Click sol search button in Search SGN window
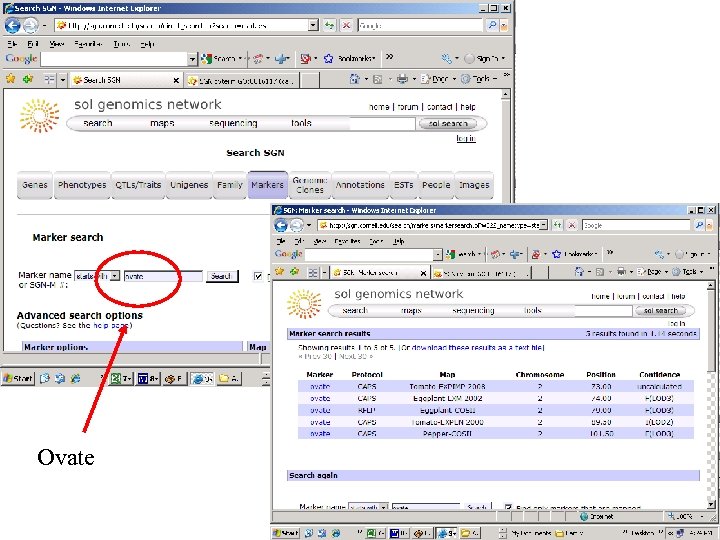This screenshot has width=720, height=540. (447, 124)
